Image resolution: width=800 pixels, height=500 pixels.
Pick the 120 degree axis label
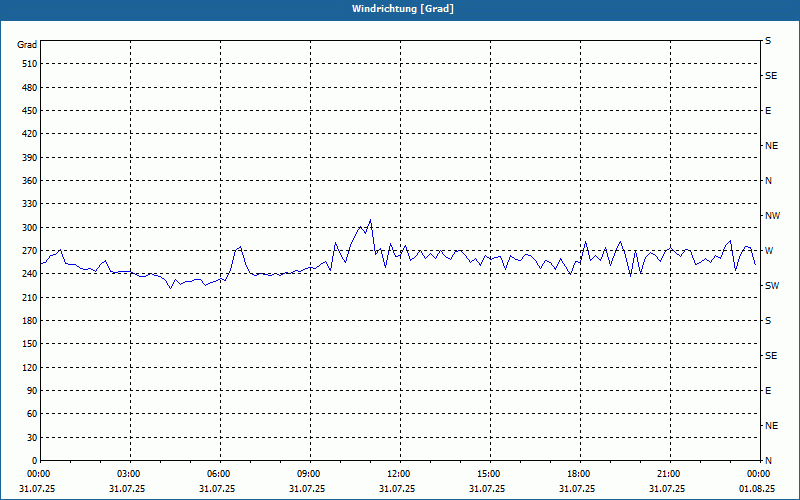point(30,367)
